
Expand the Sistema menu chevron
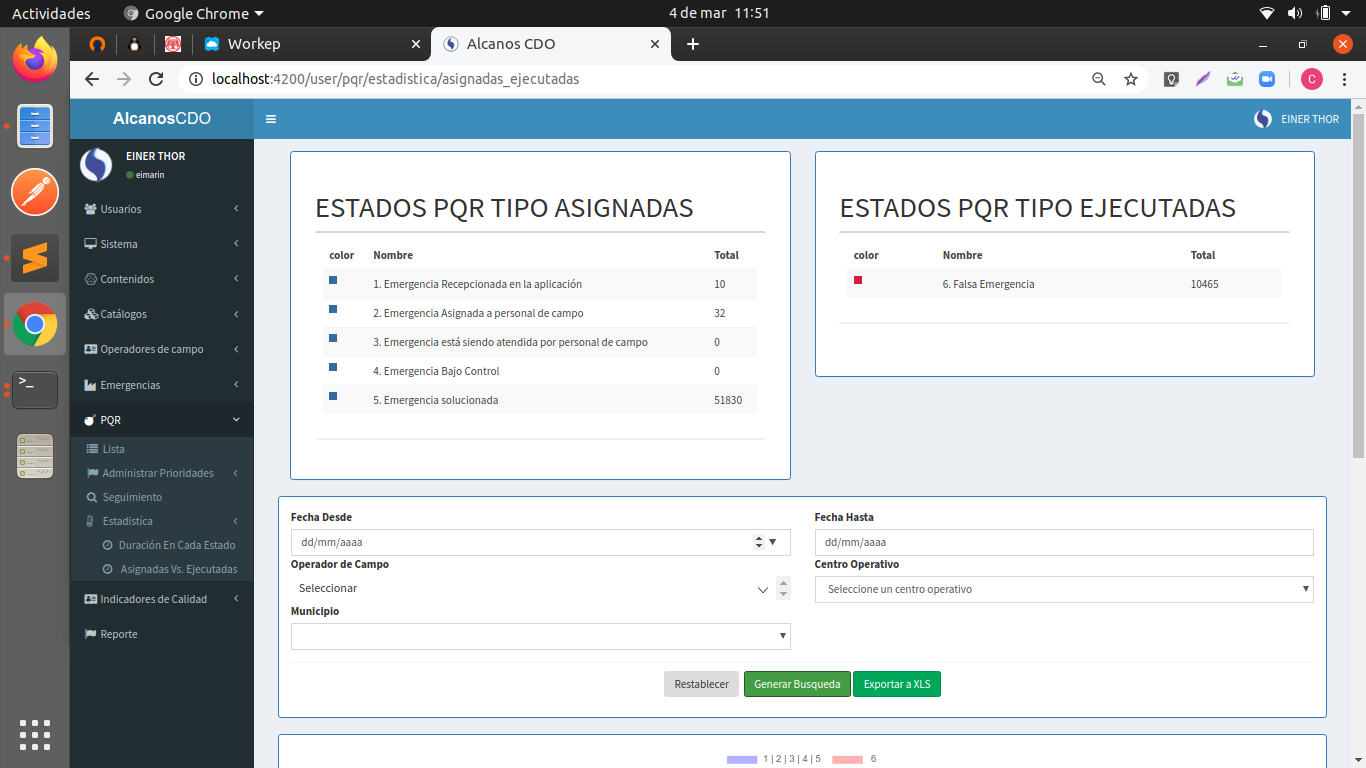pyautogui.click(x=236, y=244)
